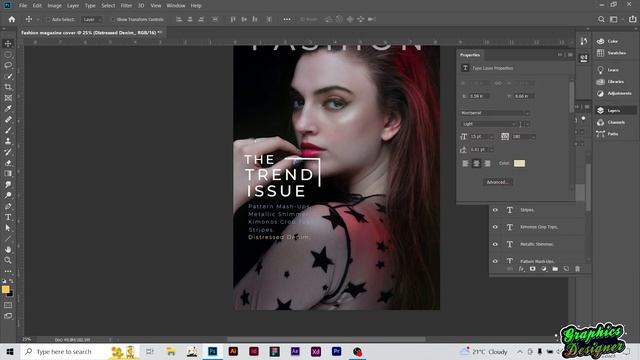Select the Zoom tool in the toolbox
The image size is (640, 360).
click(8, 260)
